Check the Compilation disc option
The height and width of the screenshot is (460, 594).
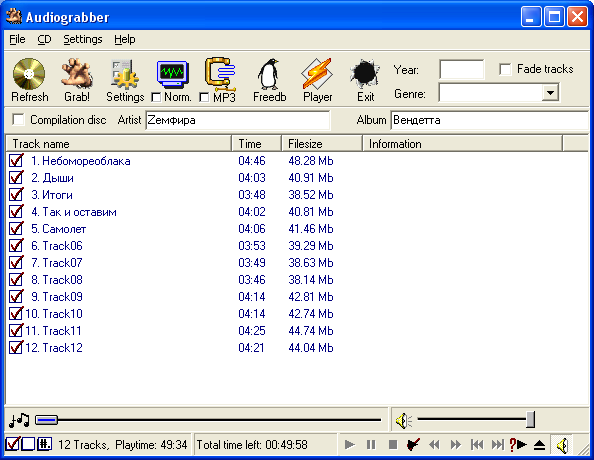[18, 119]
